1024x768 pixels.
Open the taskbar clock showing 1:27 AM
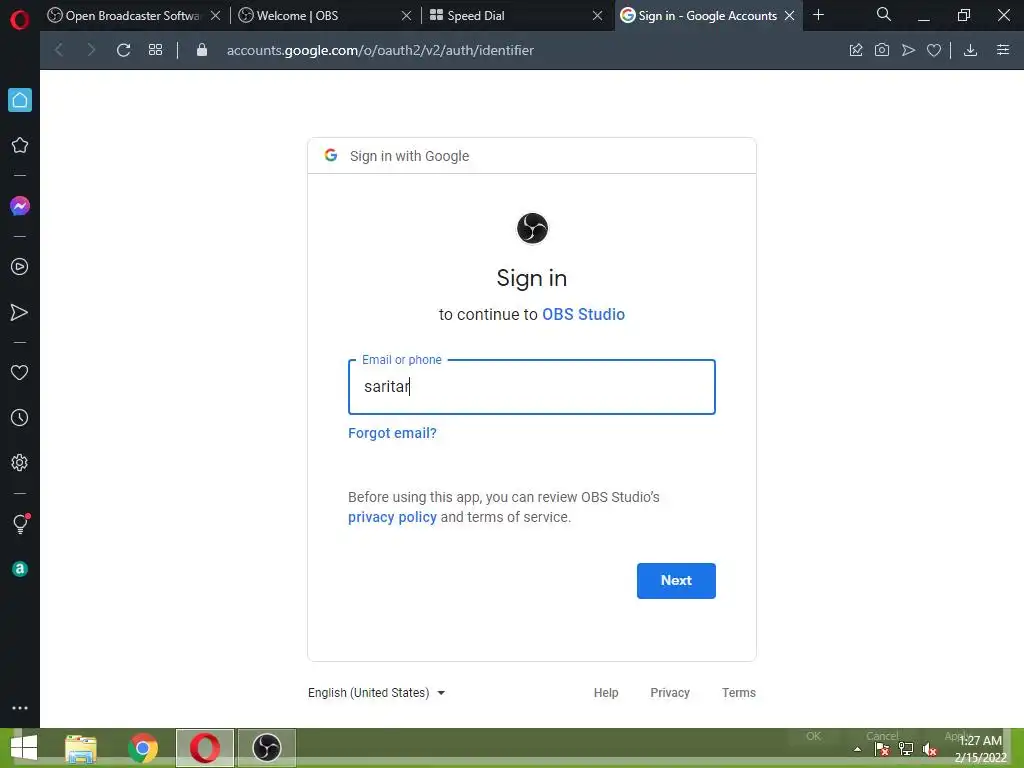pyautogui.click(x=980, y=749)
